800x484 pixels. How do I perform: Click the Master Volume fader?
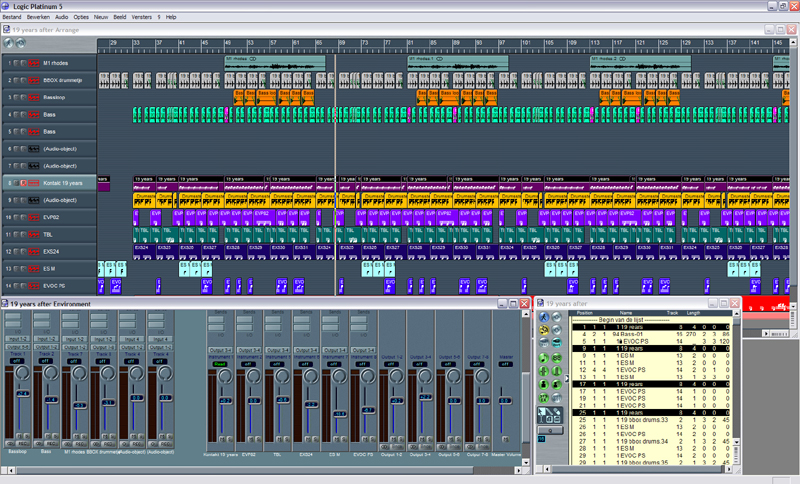point(505,401)
